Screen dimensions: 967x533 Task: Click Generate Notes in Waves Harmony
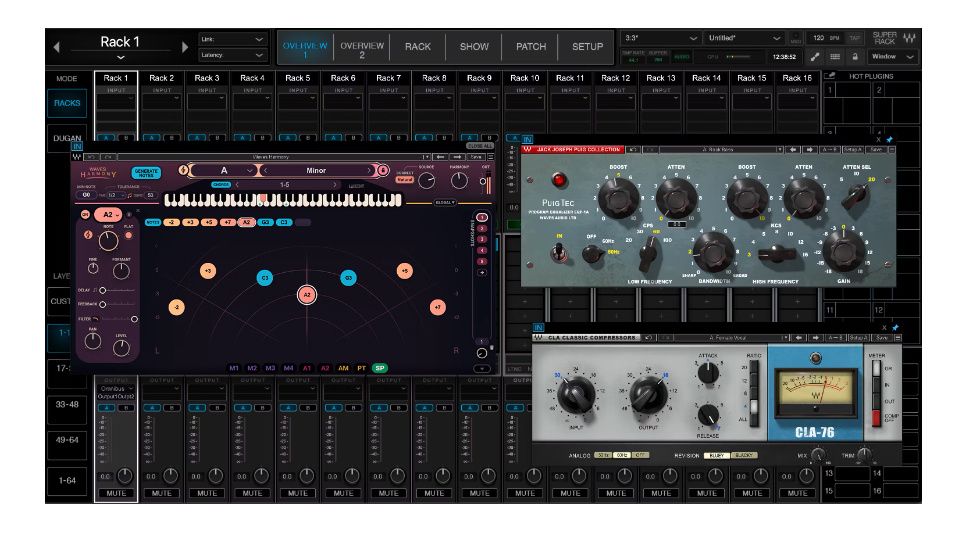(x=146, y=173)
